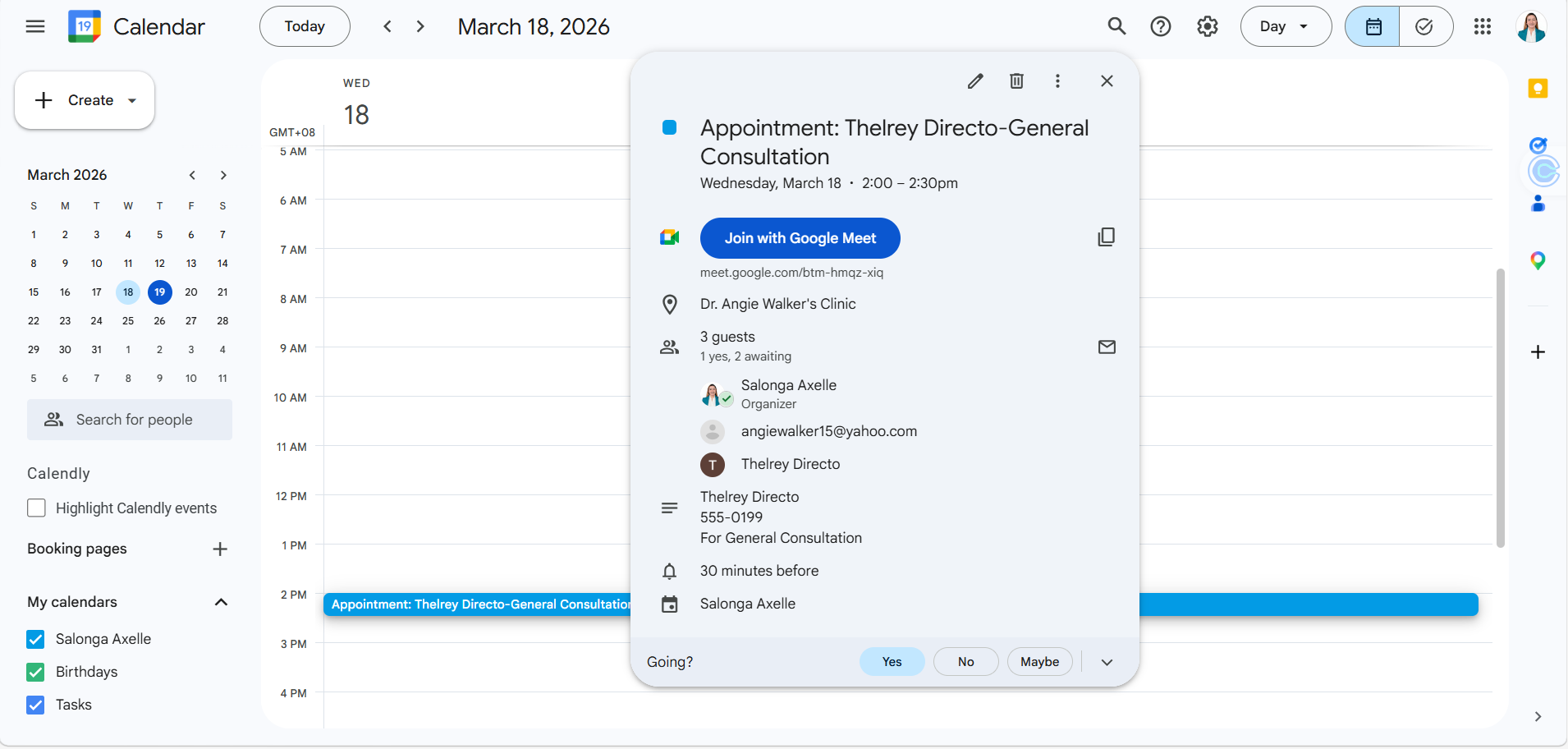Toggle the Tasks calendar checkbox

(36, 705)
